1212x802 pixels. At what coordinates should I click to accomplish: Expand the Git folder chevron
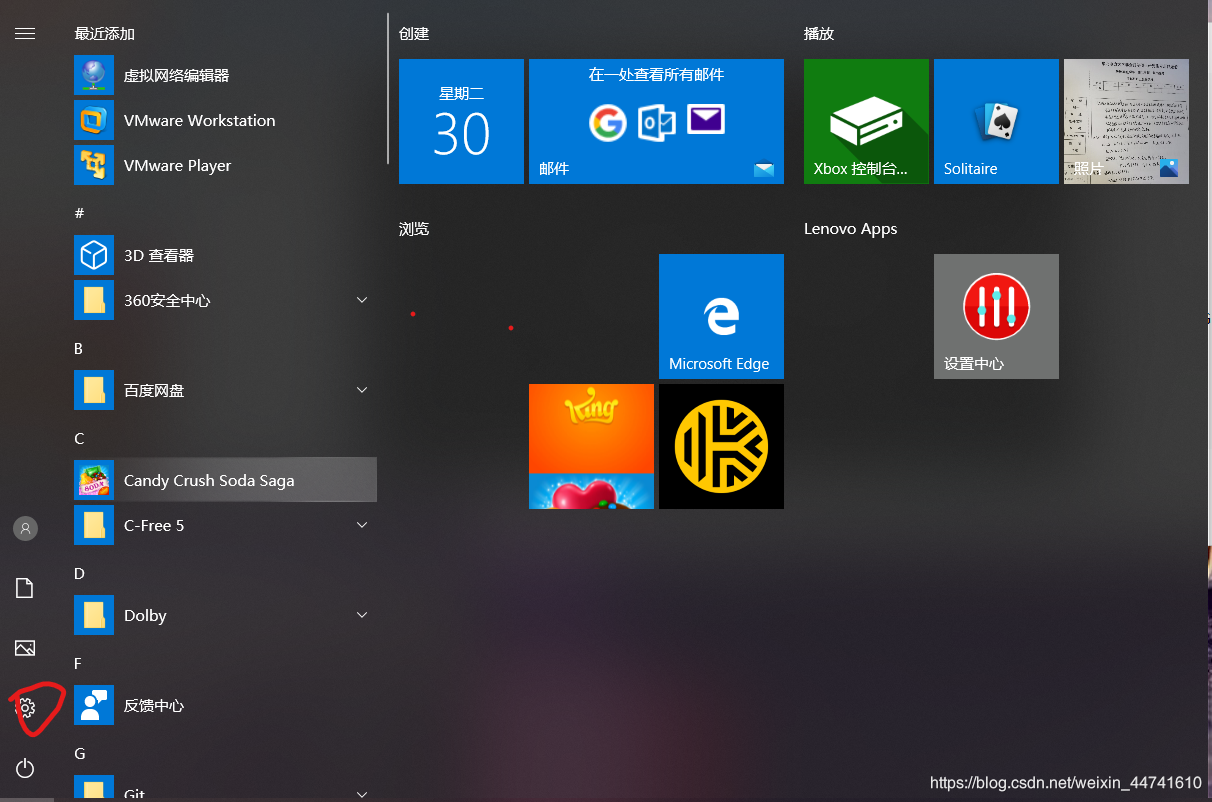point(362,794)
